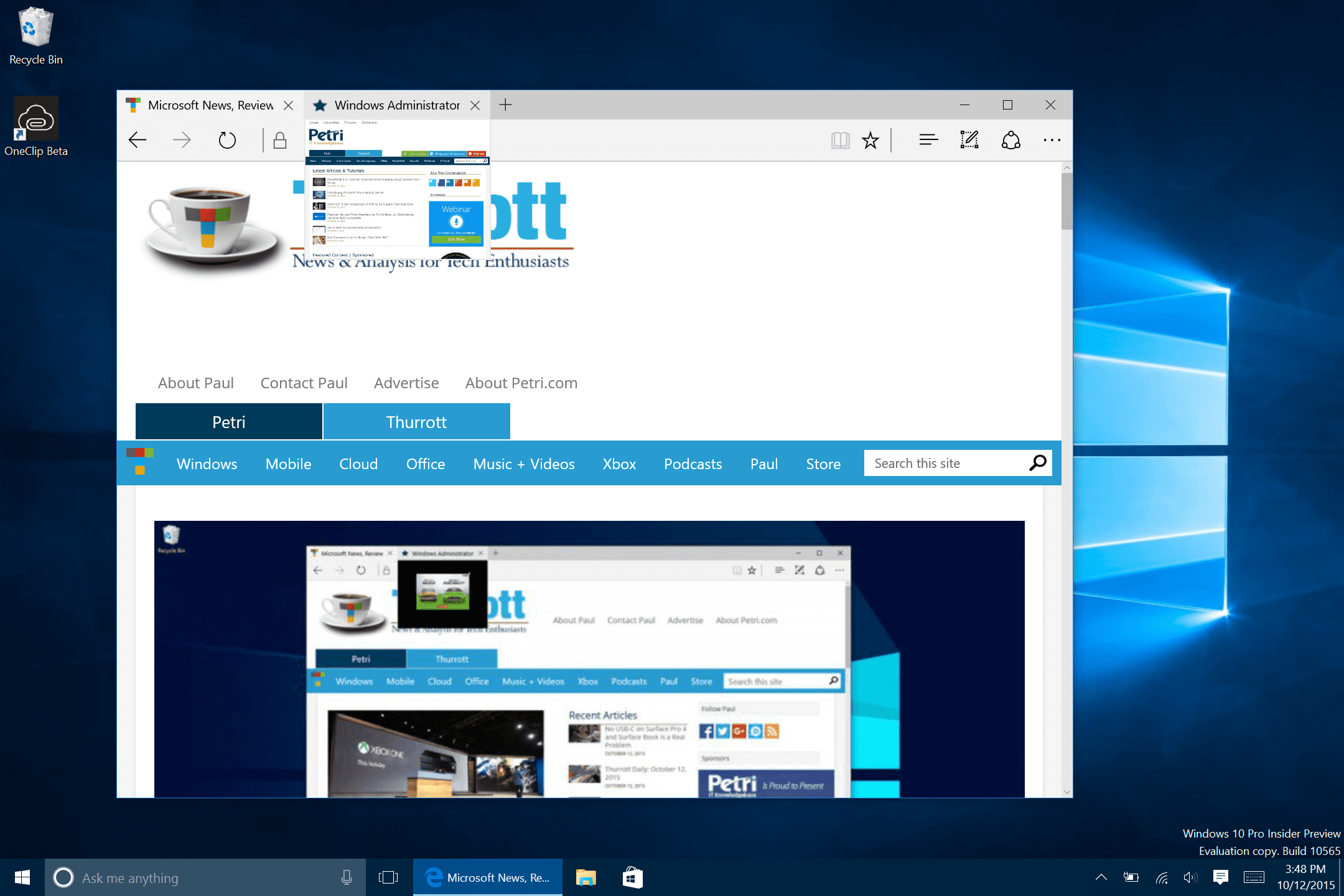Add page to favorites star
This screenshot has width=1344, height=896.
pyautogui.click(x=870, y=140)
